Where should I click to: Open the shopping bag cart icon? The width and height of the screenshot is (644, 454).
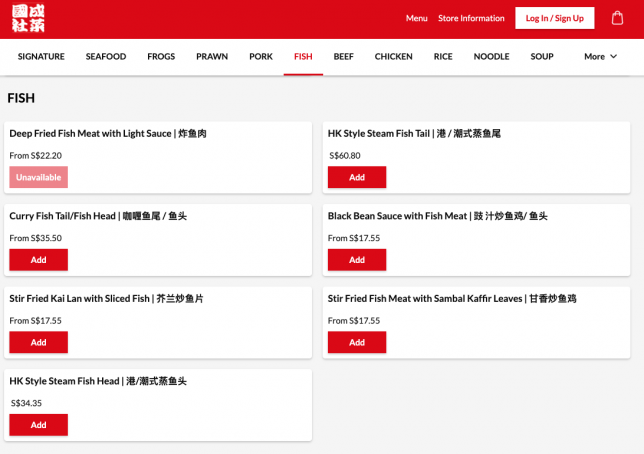(617, 18)
